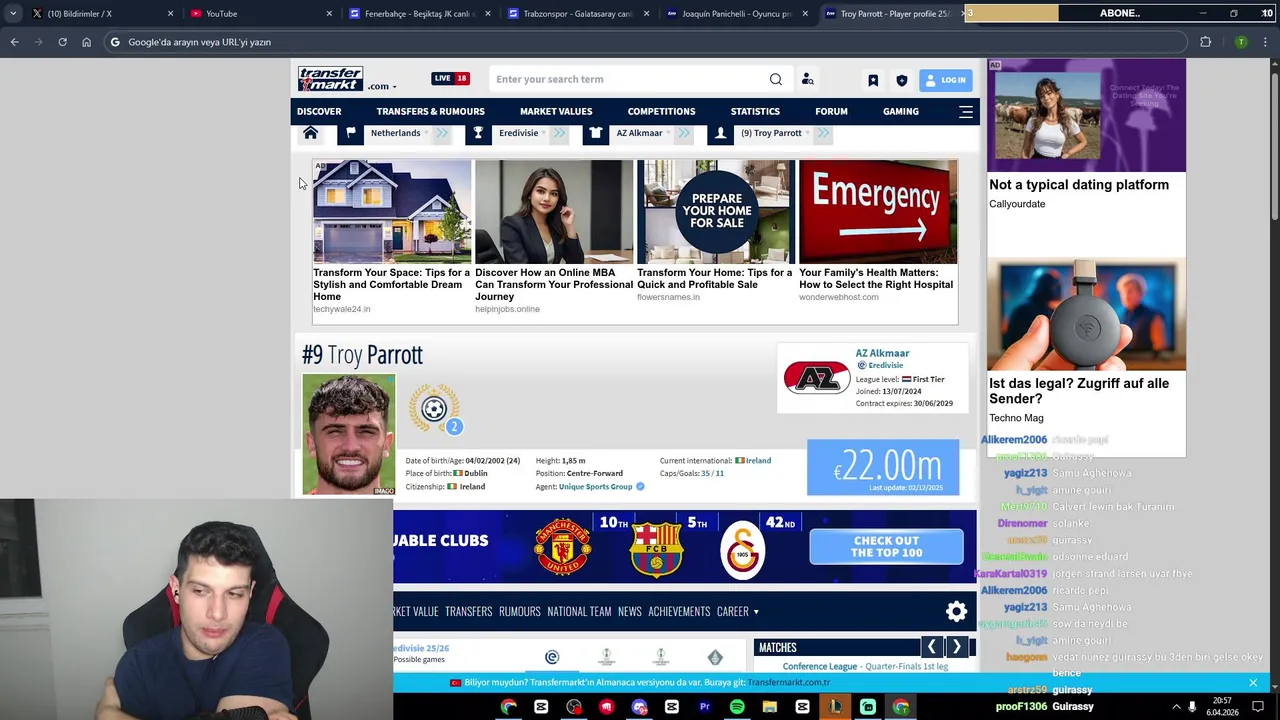Focus the 'Enter your search term' field
This screenshot has width=1280, height=720.
point(627,79)
